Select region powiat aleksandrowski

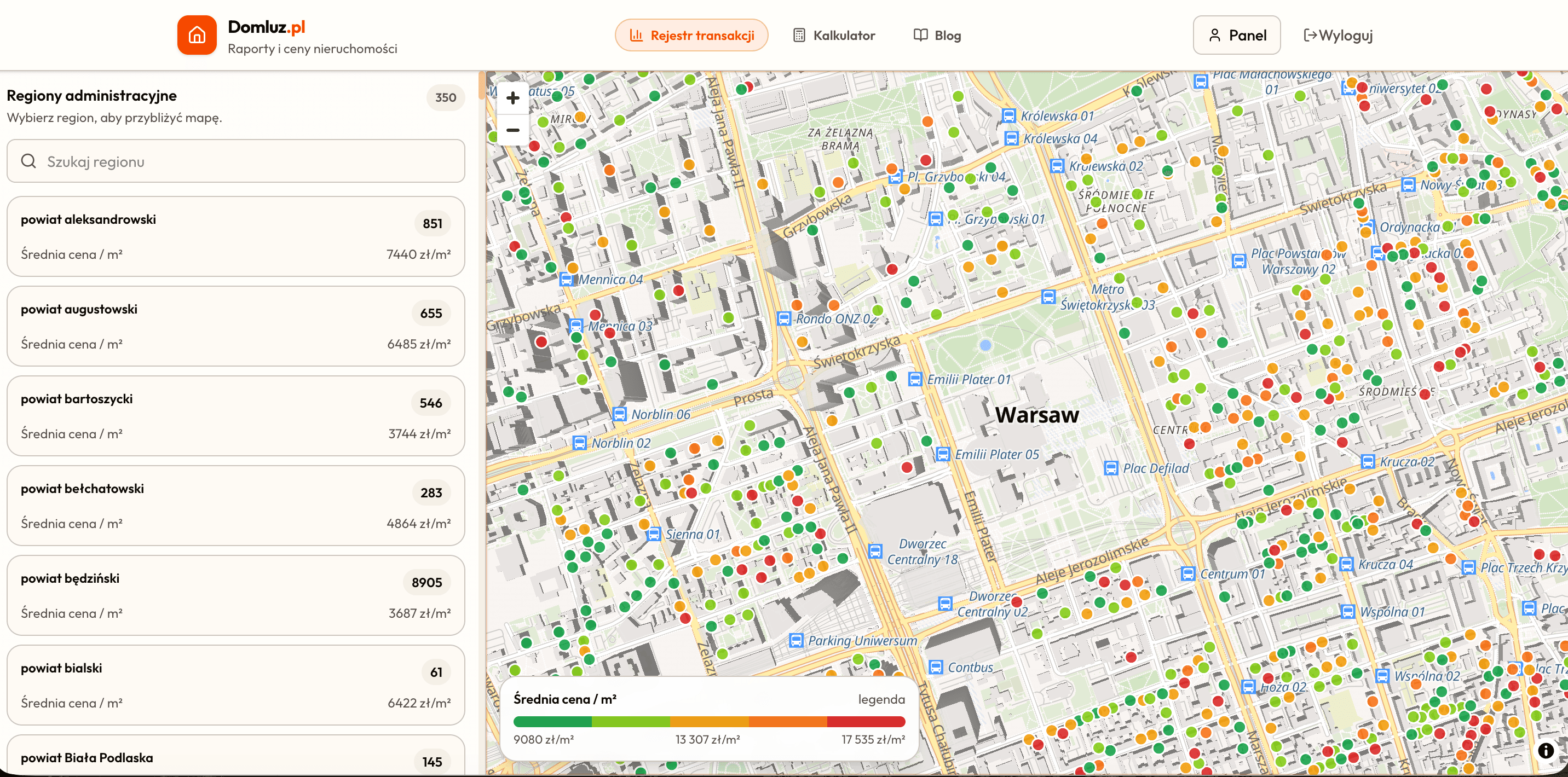click(x=236, y=236)
